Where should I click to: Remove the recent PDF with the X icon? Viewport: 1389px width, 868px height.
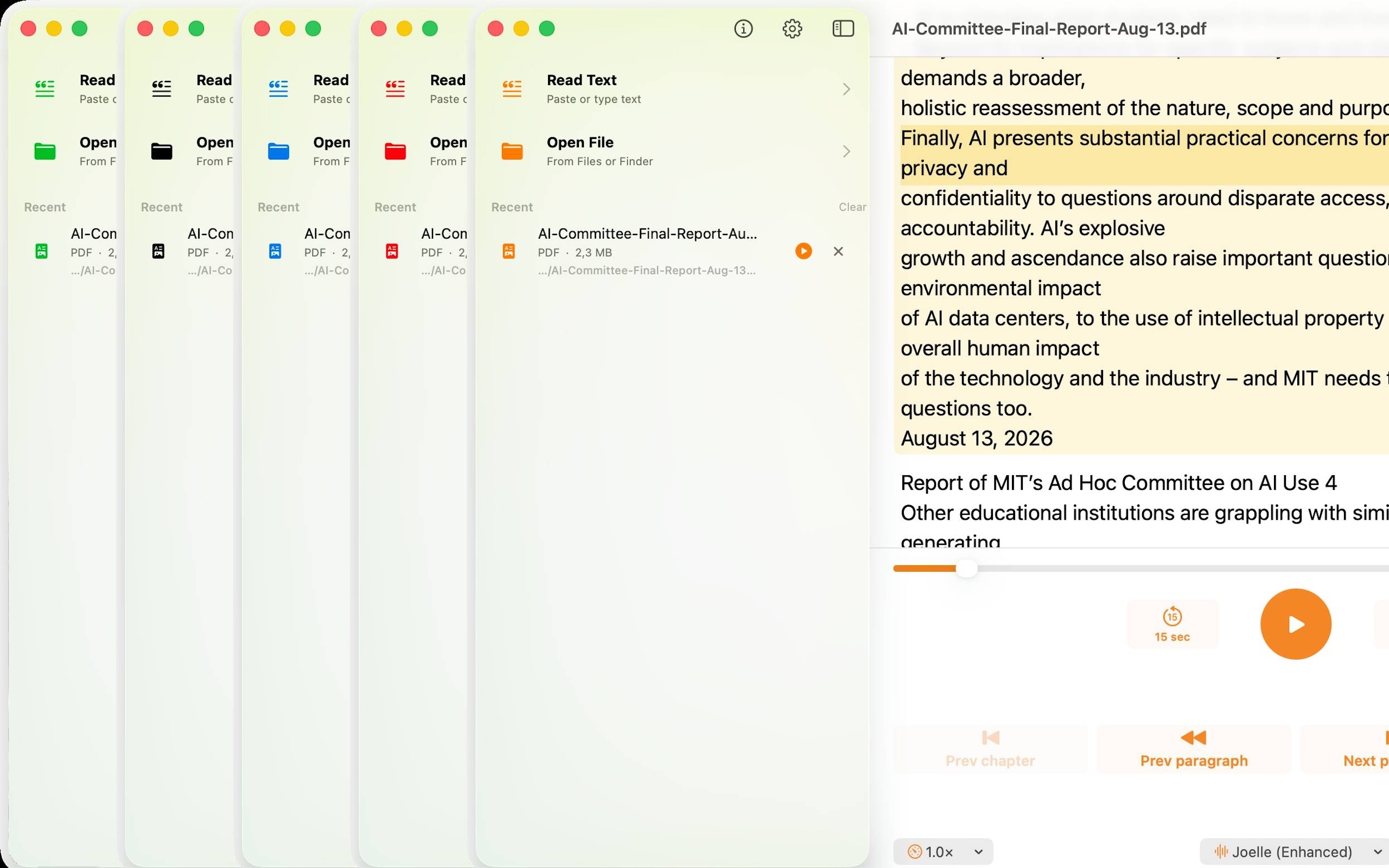[x=838, y=251]
